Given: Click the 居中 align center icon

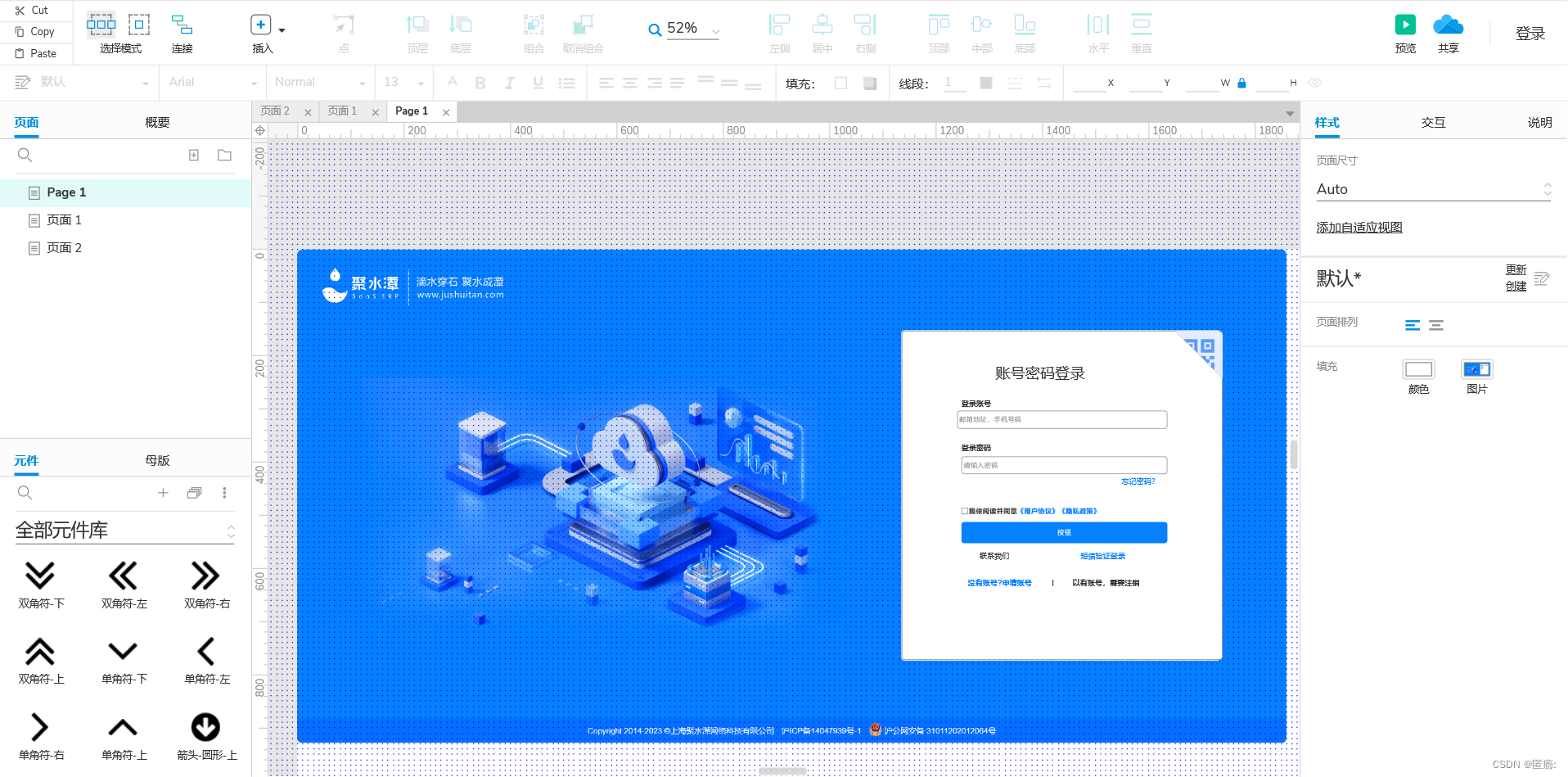Looking at the screenshot, I should tap(822, 25).
